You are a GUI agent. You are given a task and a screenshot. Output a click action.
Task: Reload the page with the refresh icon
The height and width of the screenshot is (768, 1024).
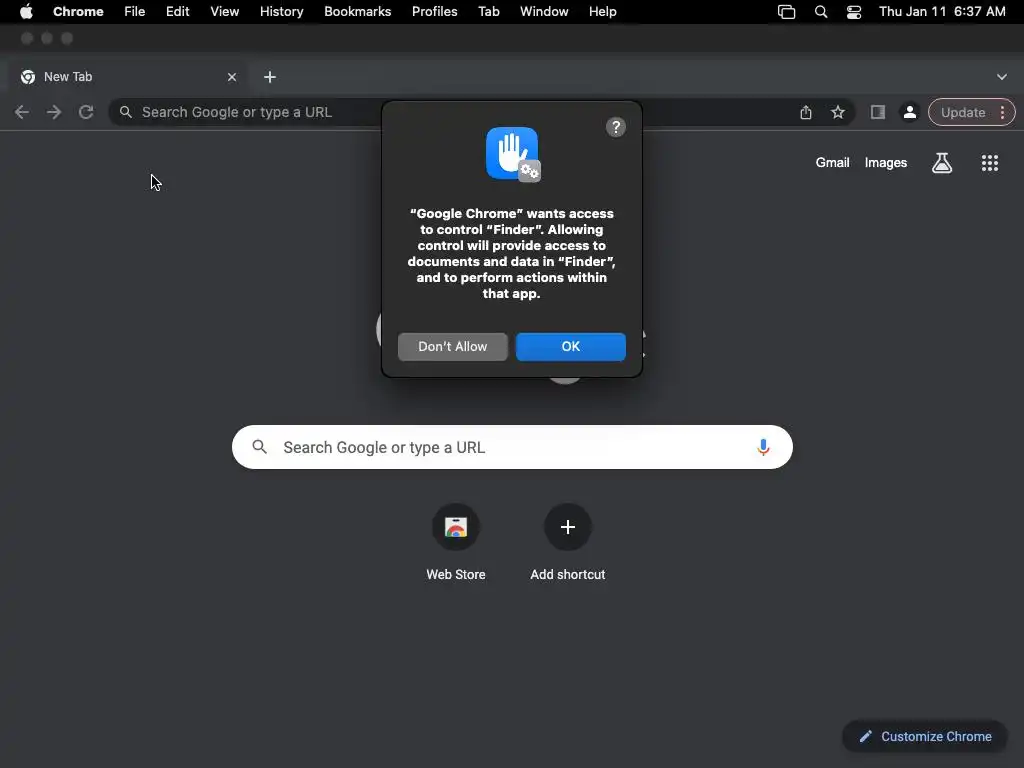point(86,112)
